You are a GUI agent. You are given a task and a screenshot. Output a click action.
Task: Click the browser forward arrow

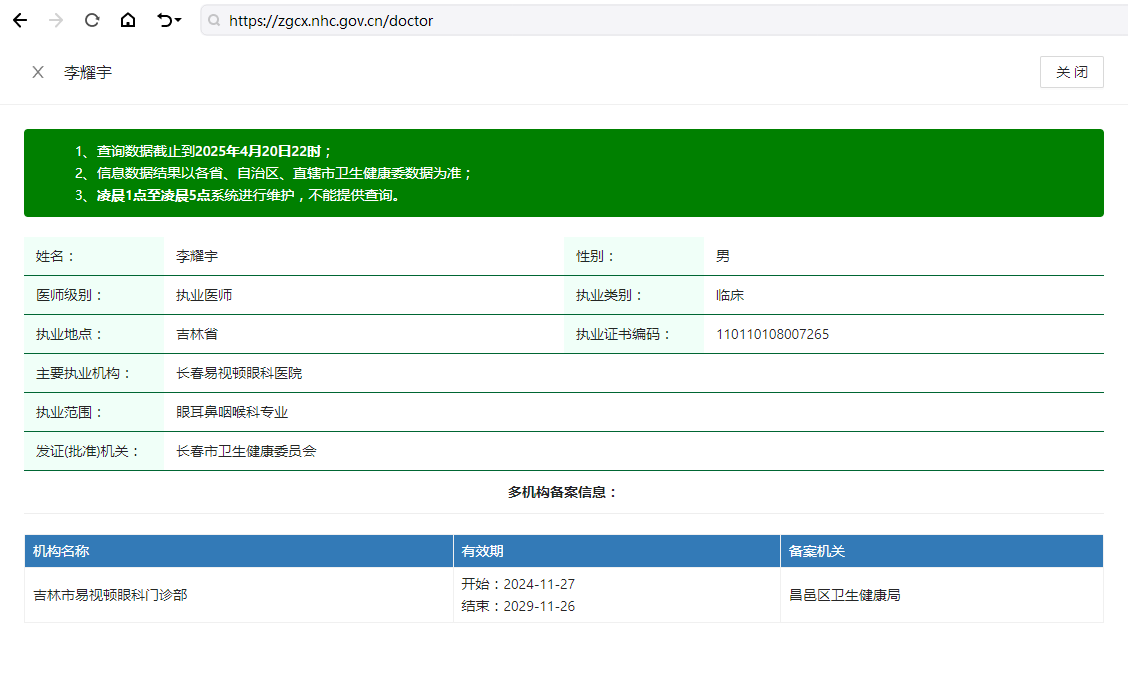[x=55, y=20]
